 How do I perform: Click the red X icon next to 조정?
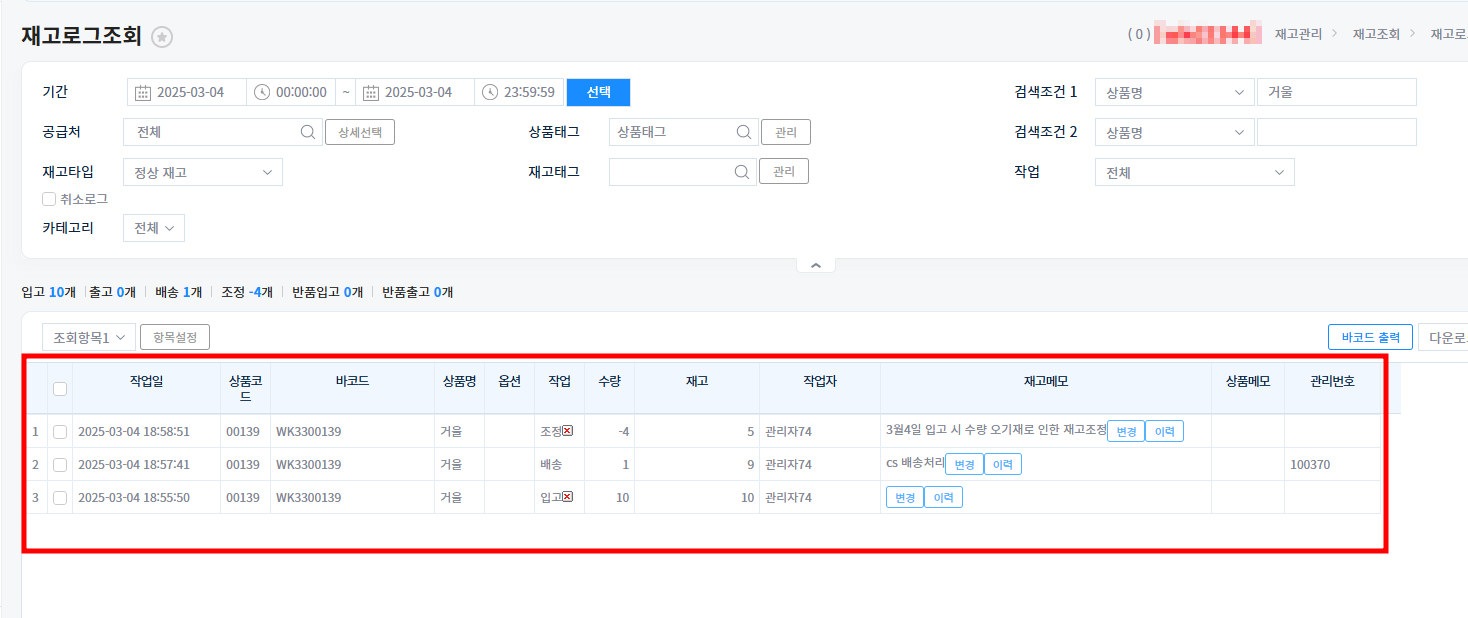[x=568, y=431]
